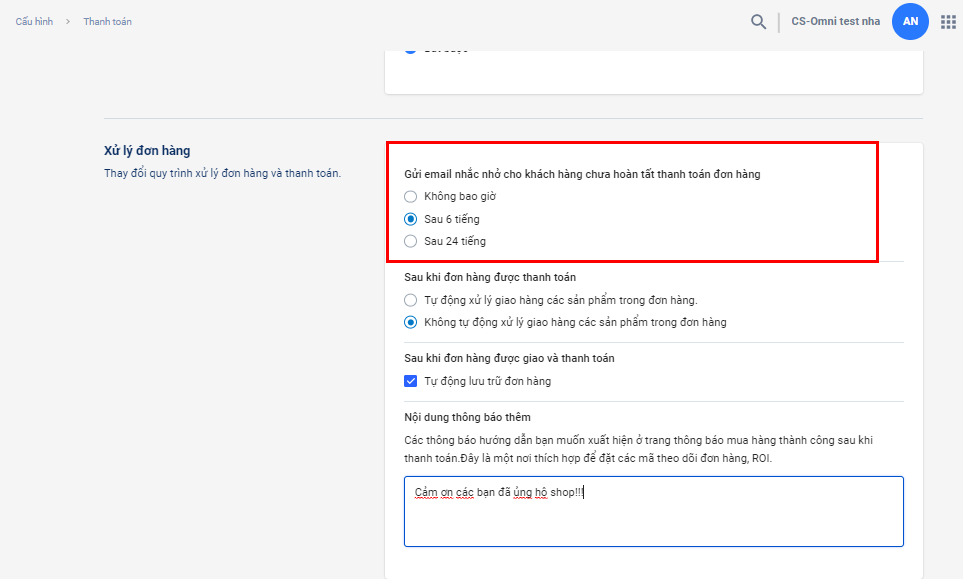Toggle the Tự động lưu trữ đơn hàng checkbox

[411, 381]
